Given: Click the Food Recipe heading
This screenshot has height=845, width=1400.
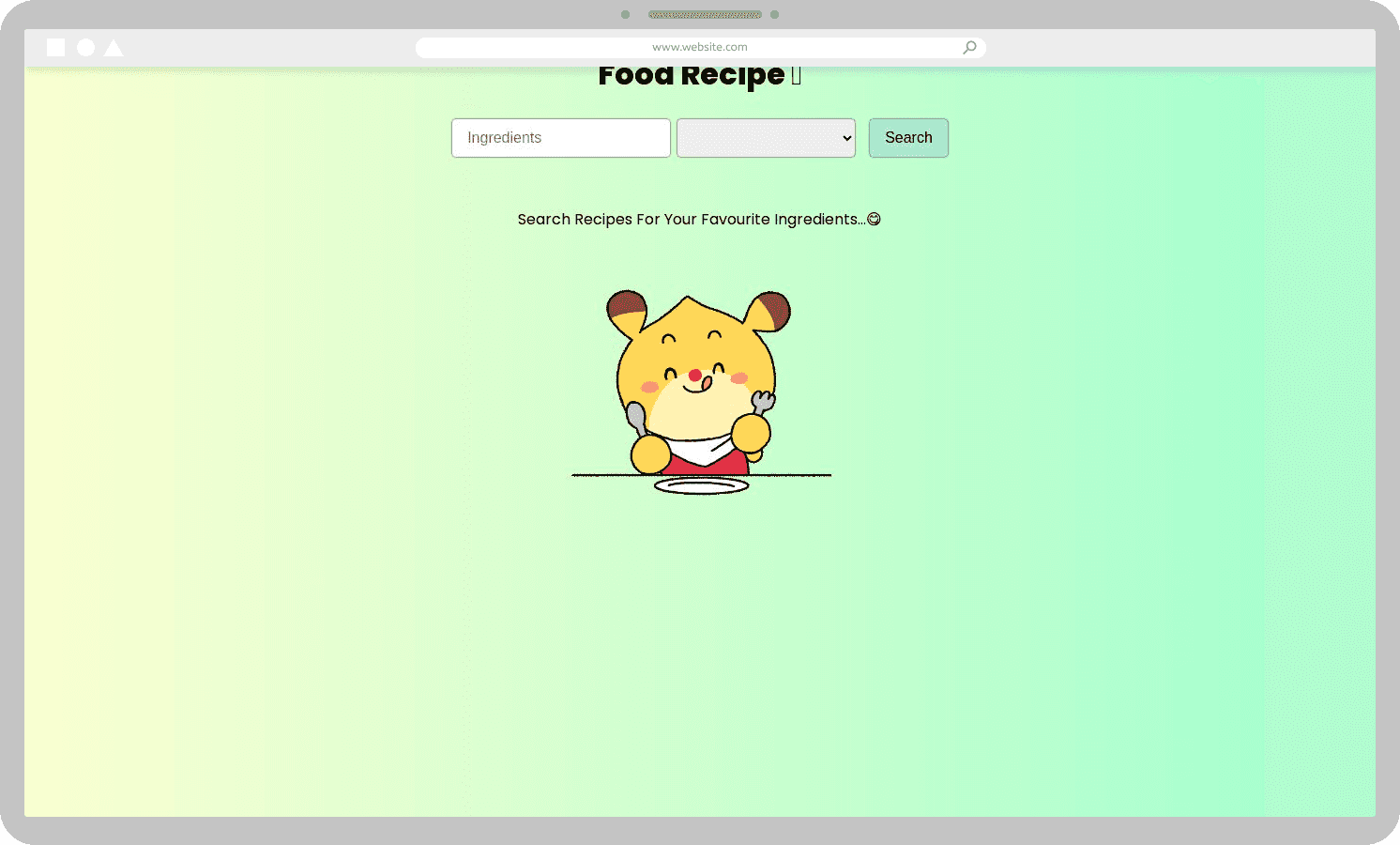Looking at the screenshot, I should tap(691, 75).
